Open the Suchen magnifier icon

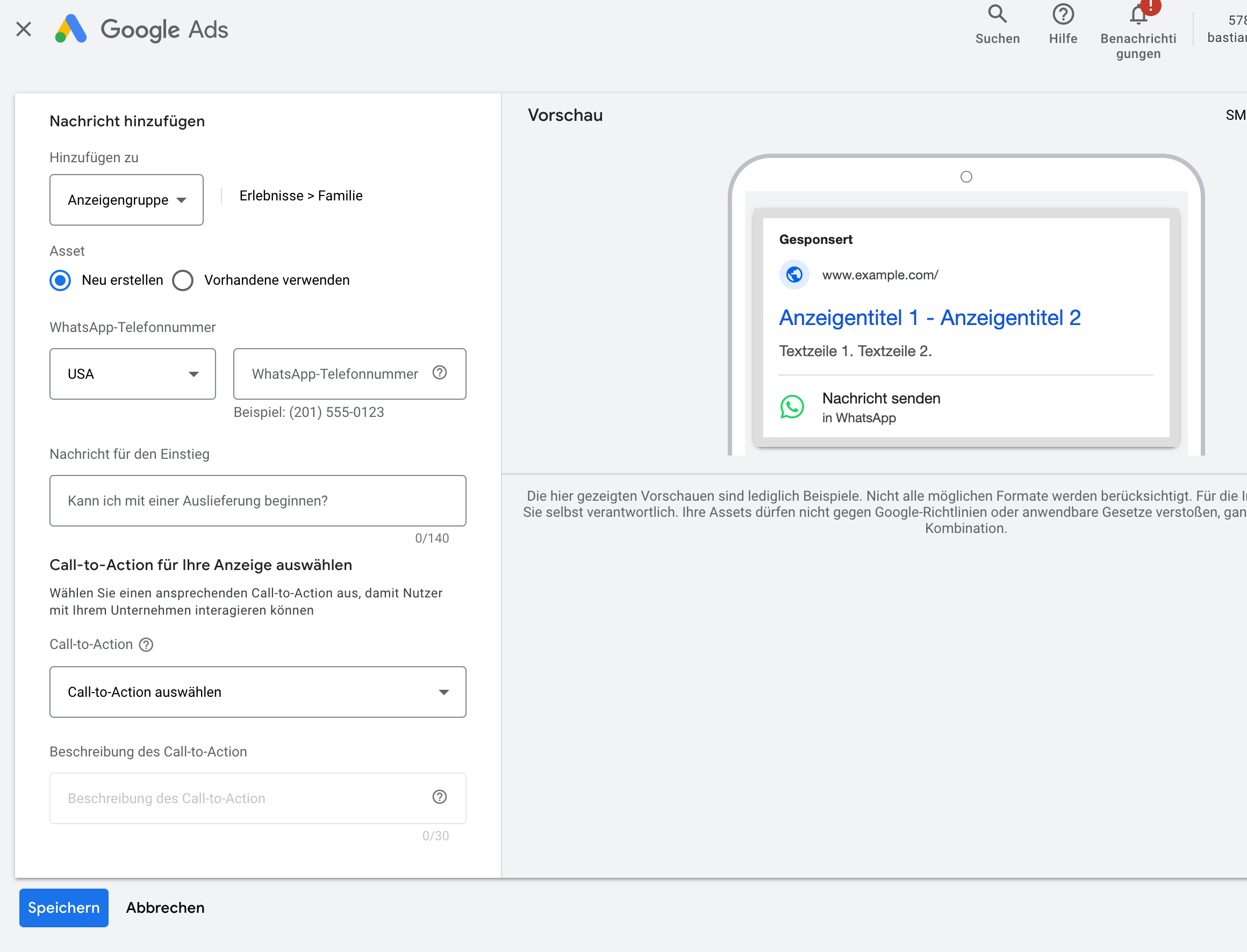tap(997, 15)
